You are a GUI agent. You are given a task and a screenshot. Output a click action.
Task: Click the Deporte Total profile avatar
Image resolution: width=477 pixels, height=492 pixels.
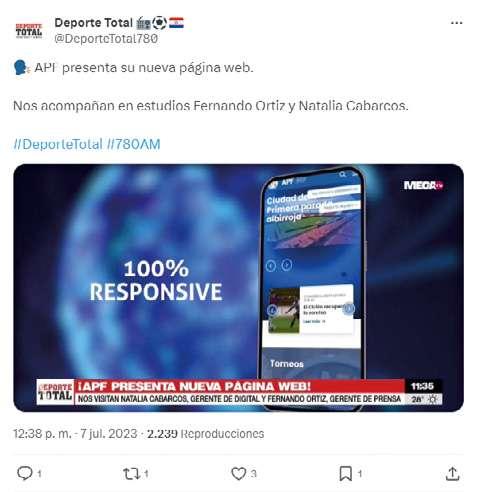[x=29, y=31]
